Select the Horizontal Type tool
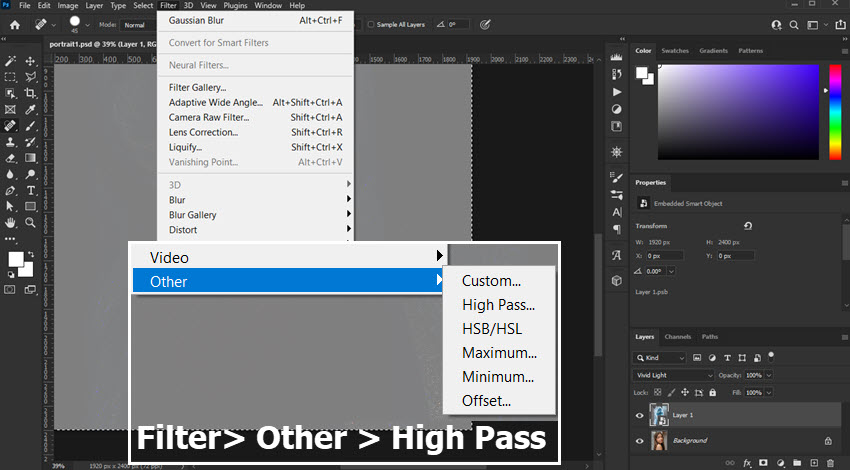Image resolution: width=850 pixels, height=470 pixels. tap(30, 191)
